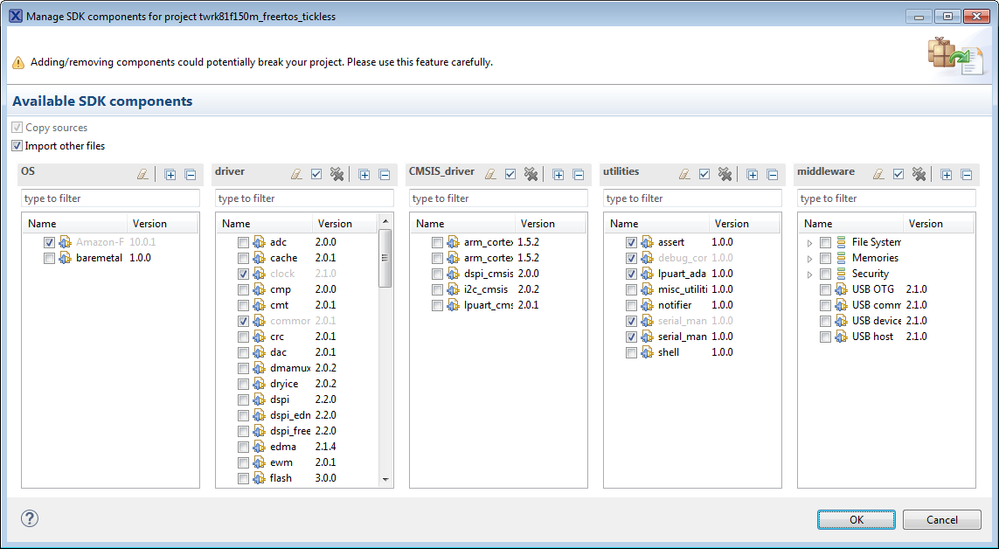Click the driver list scrollbar thumb
This screenshot has width=999, height=549.
pyautogui.click(x=385, y=258)
